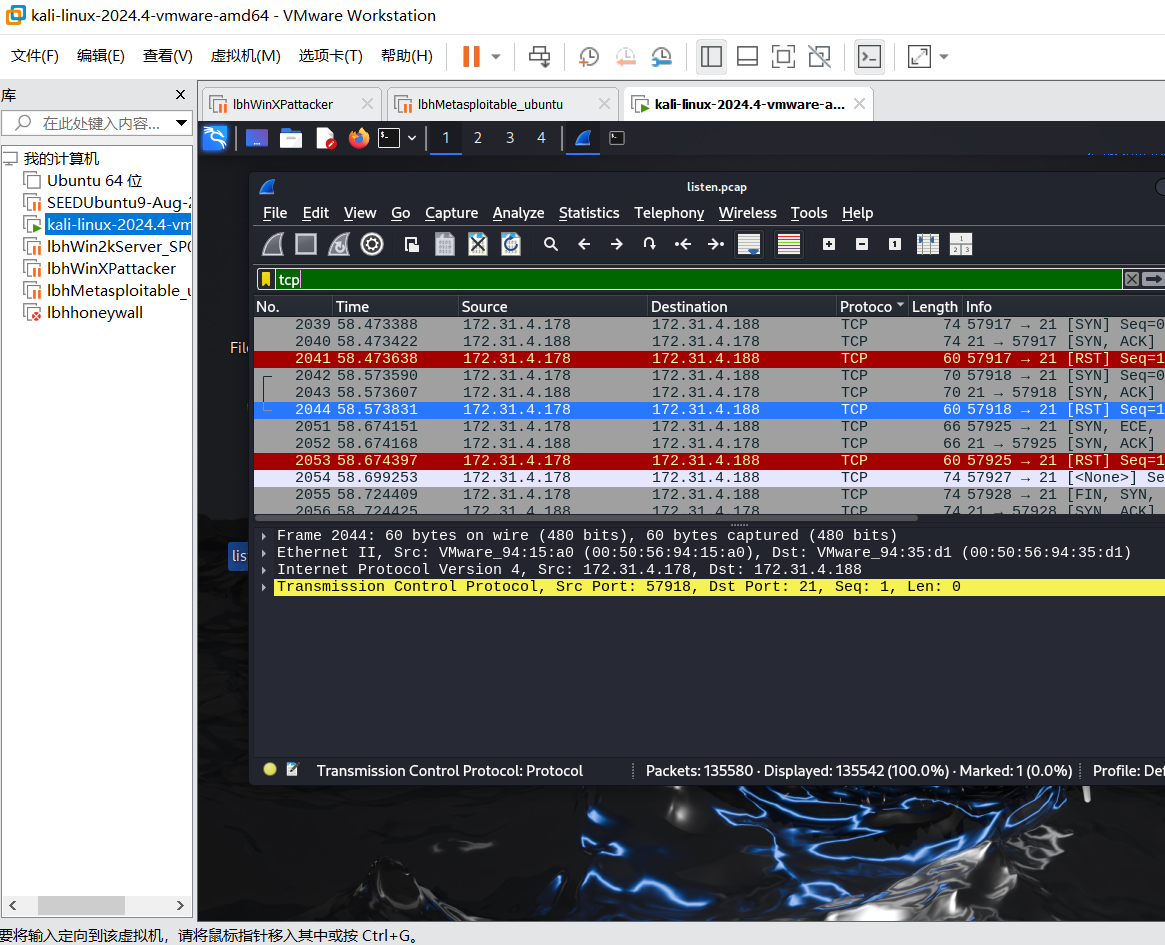Open the Statistics menu
Image resolution: width=1165 pixels, height=945 pixels.
(x=588, y=213)
